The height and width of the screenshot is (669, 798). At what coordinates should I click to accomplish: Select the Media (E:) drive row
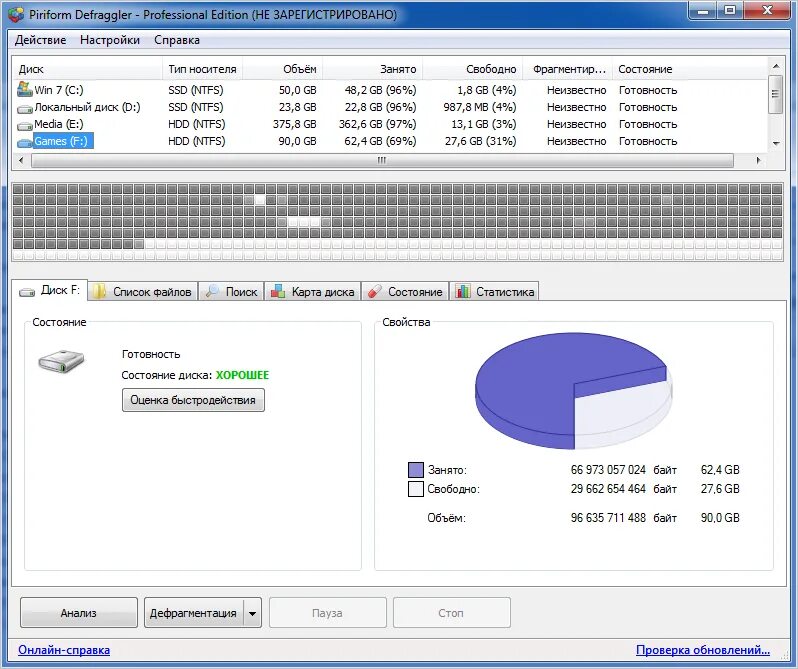pos(390,124)
